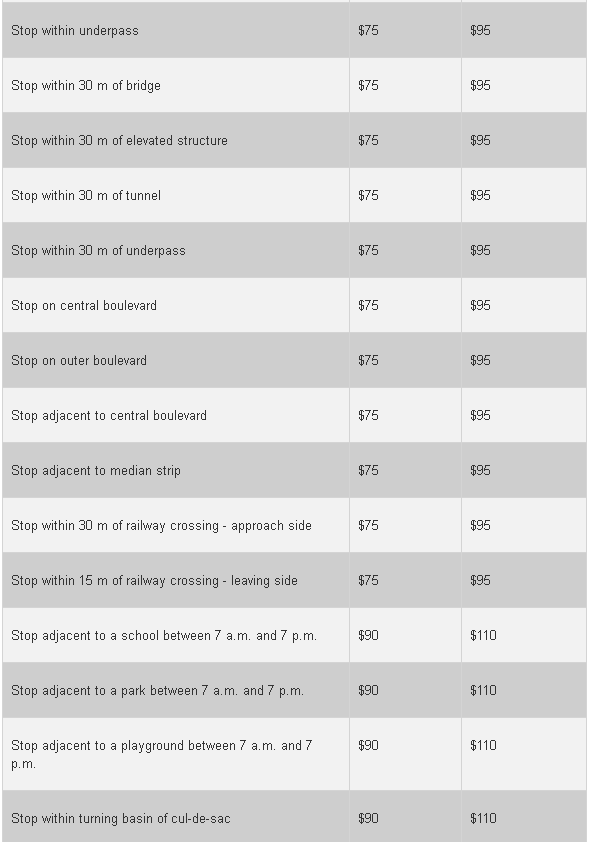Click 'Stop adjacent to central boulevard' text
The height and width of the screenshot is (842, 592).
[x=109, y=416]
